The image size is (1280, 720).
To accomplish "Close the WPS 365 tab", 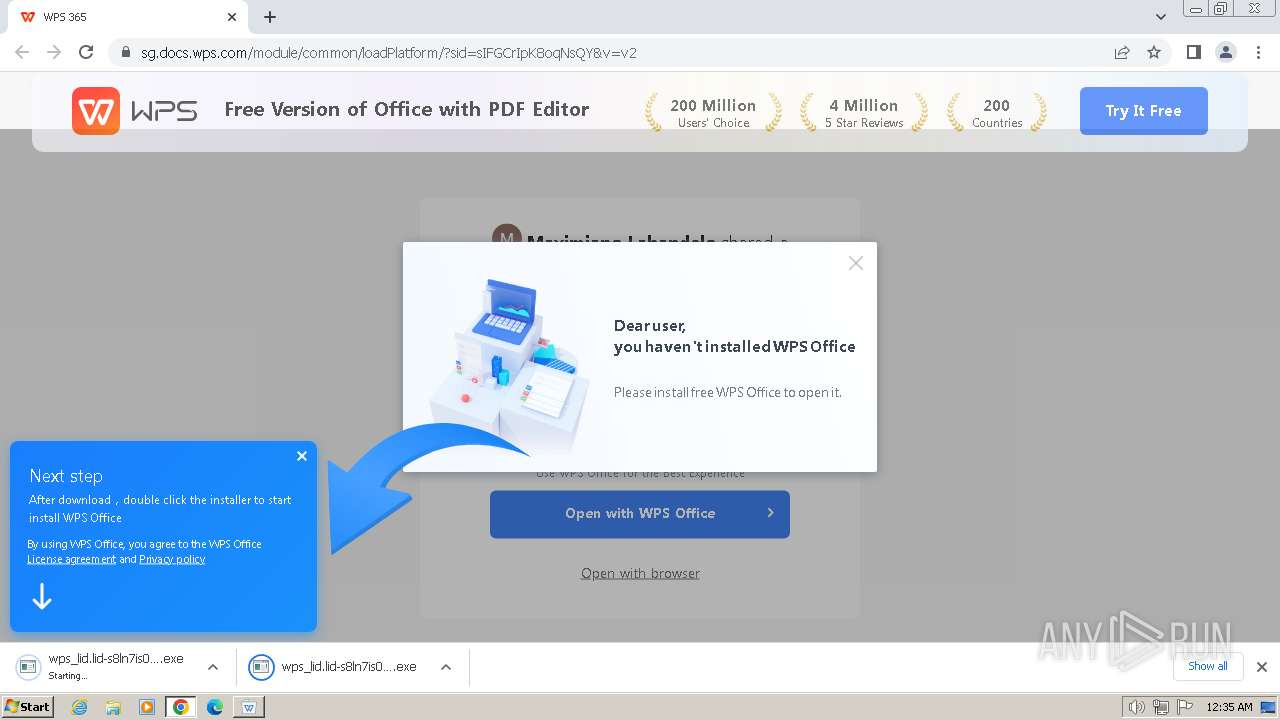I will tap(232, 17).
